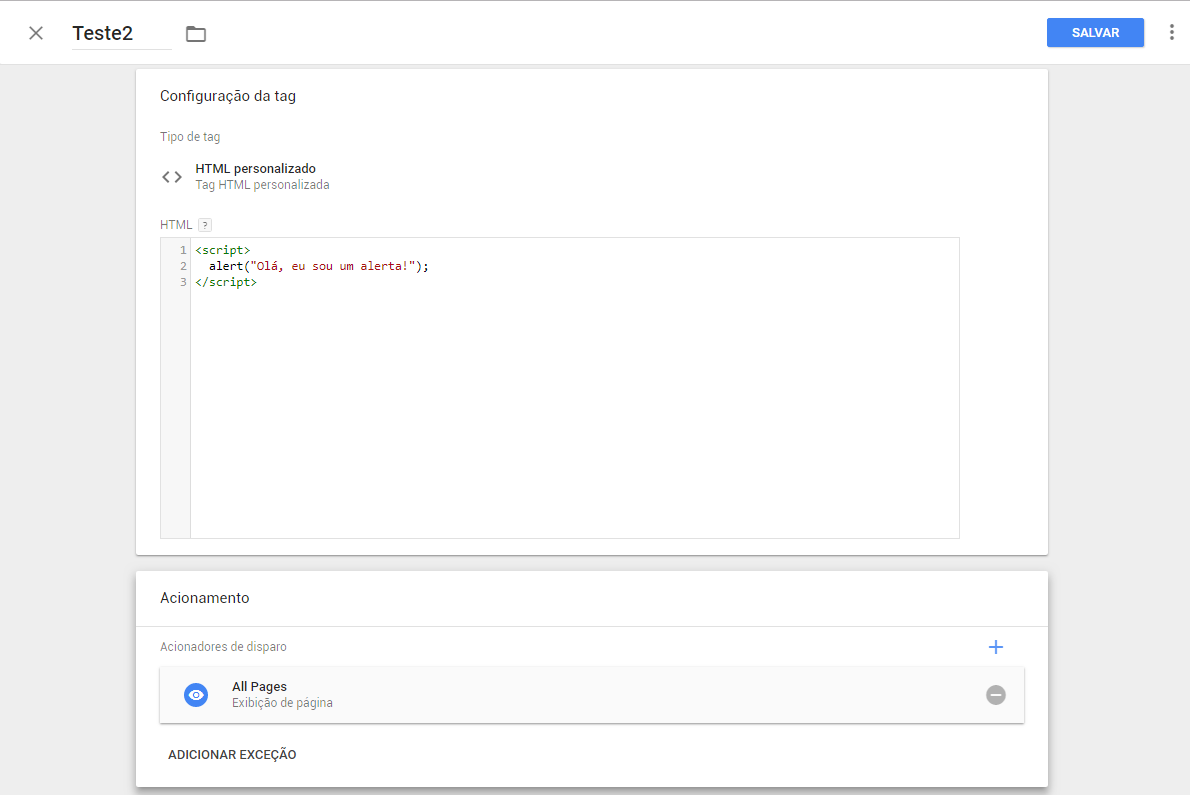The image size is (1190, 795).
Task: Click the HTML help question mark icon
Action: click(x=205, y=225)
